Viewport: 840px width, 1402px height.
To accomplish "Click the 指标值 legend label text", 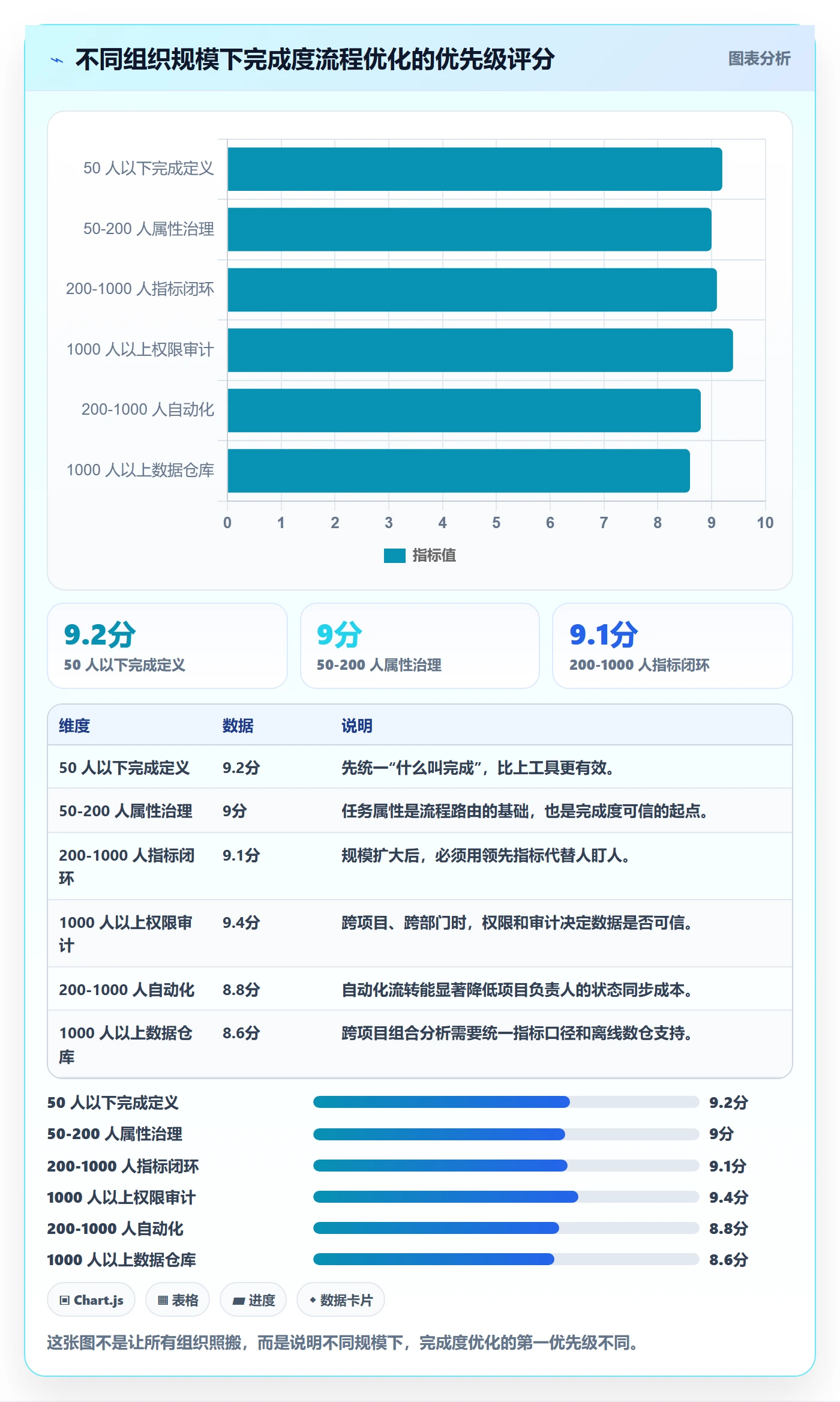I will click(x=434, y=556).
